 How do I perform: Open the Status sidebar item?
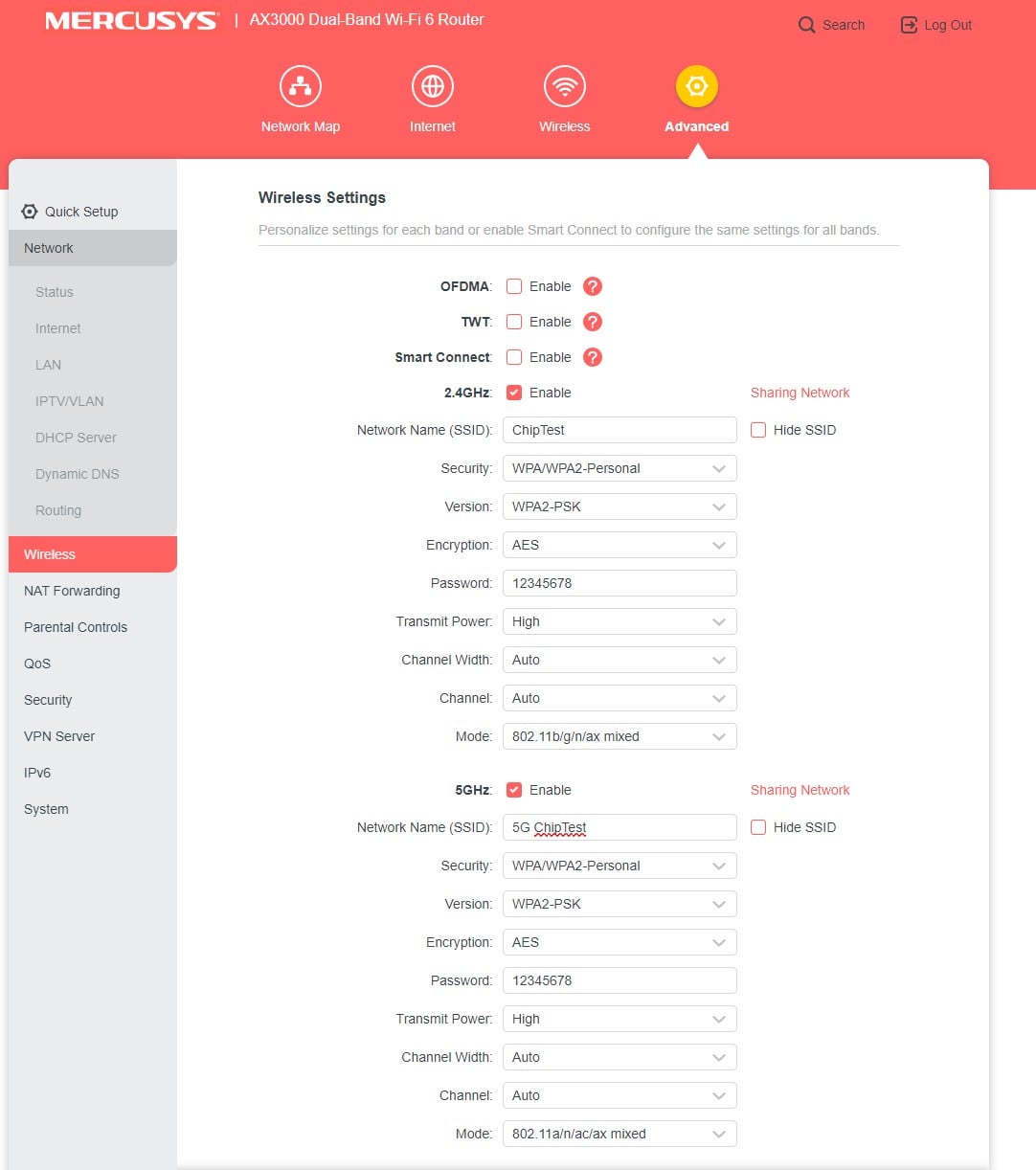tap(55, 292)
